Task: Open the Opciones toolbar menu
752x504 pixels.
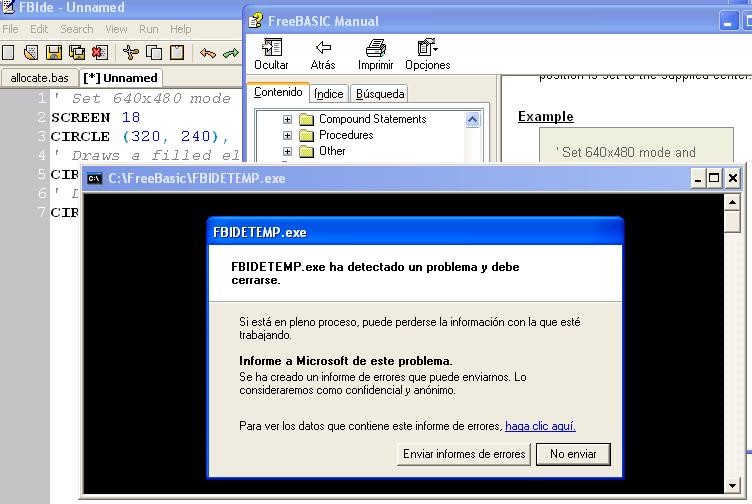Action: coord(428,54)
